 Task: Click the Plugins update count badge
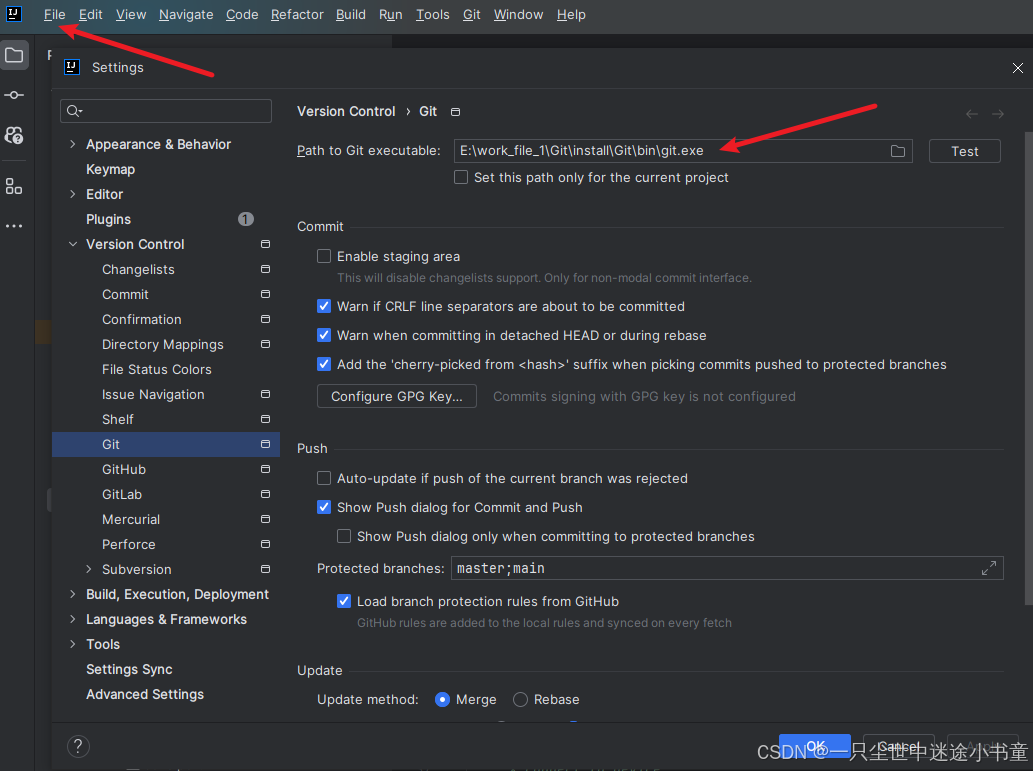click(246, 219)
